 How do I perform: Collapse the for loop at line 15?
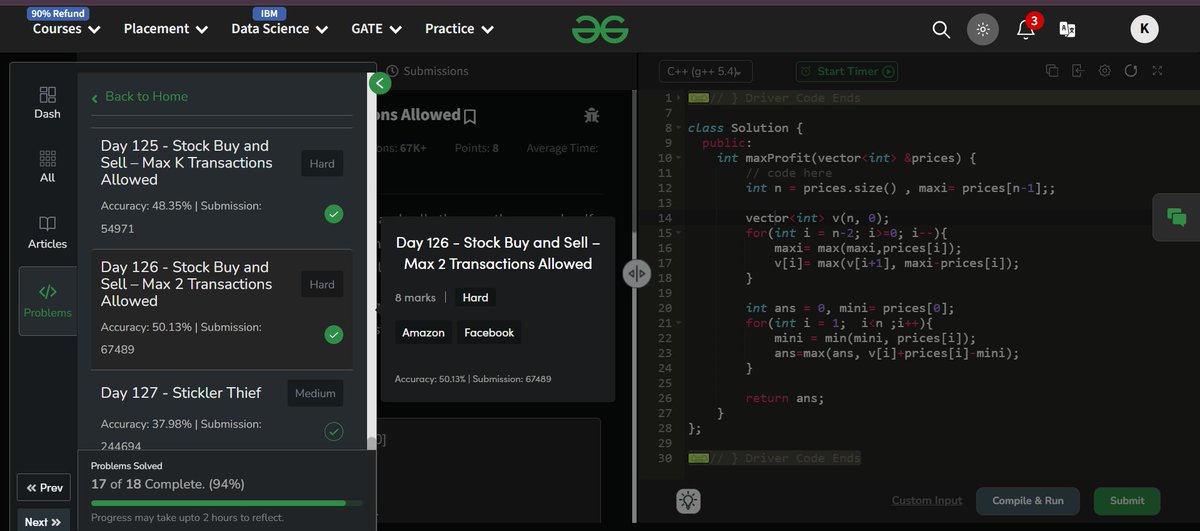pyautogui.click(x=679, y=233)
